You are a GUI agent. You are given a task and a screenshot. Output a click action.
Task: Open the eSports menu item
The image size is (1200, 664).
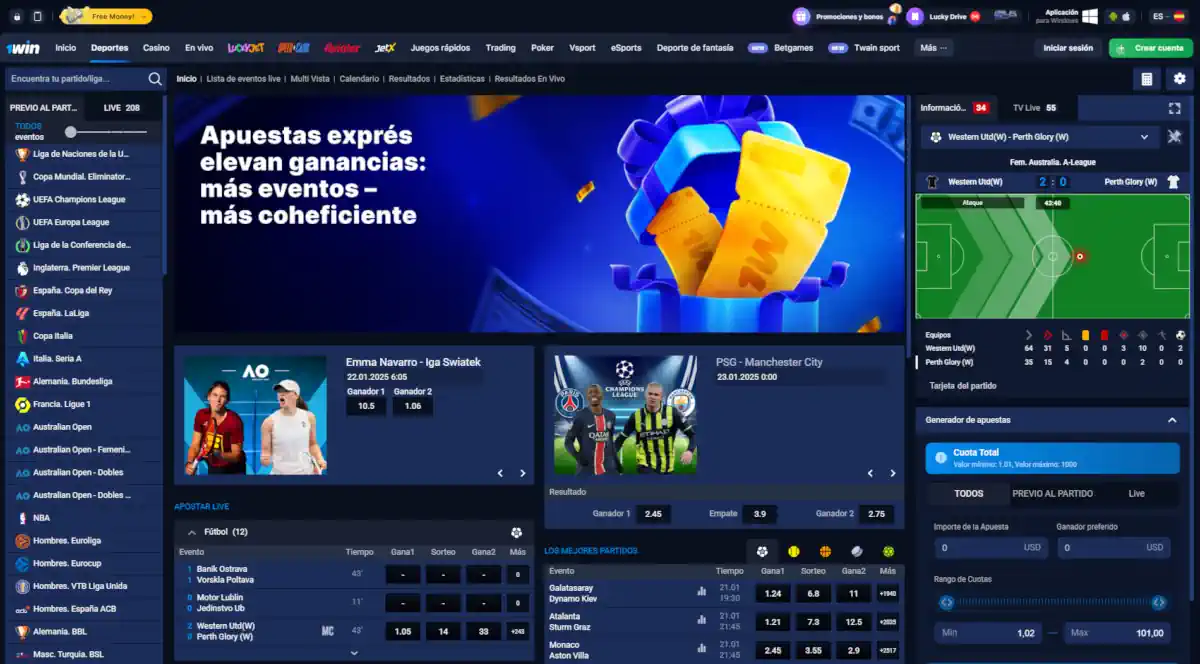[626, 48]
